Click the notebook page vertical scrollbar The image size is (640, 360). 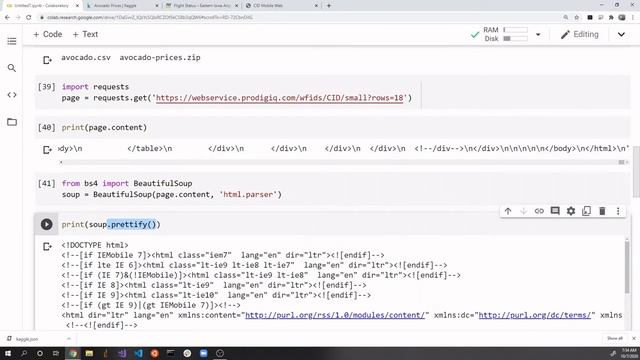click(x=636, y=171)
